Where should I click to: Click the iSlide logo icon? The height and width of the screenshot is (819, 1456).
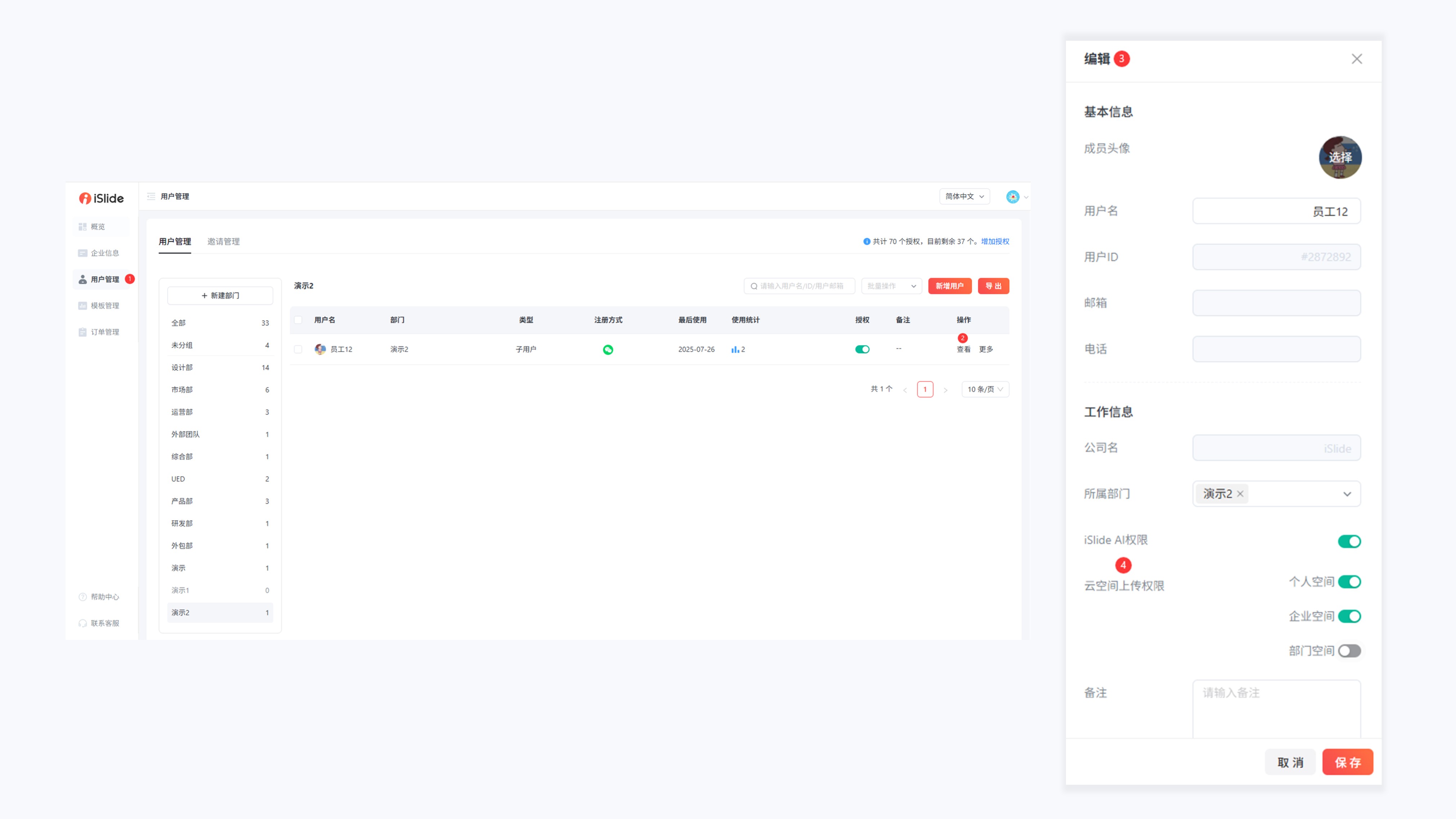tap(85, 198)
